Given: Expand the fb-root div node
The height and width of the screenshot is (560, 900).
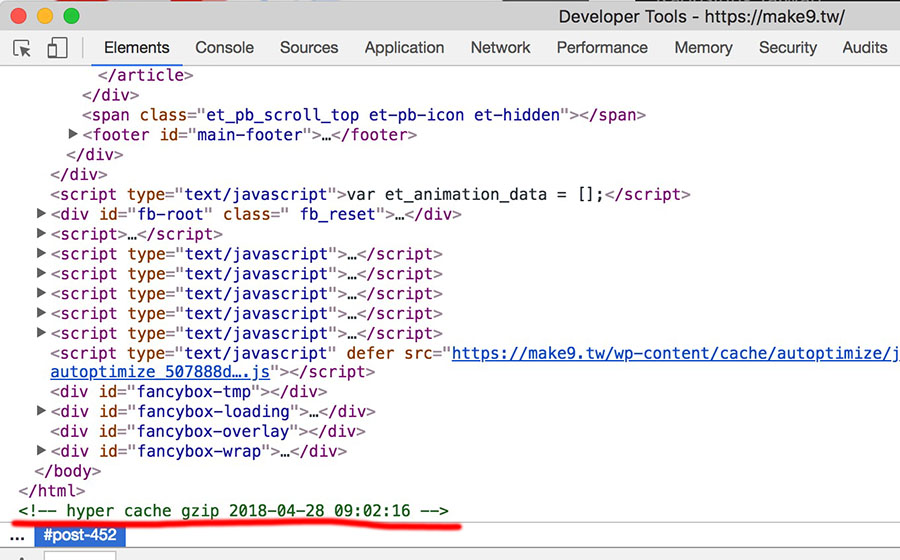Looking at the screenshot, I should pos(41,213).
